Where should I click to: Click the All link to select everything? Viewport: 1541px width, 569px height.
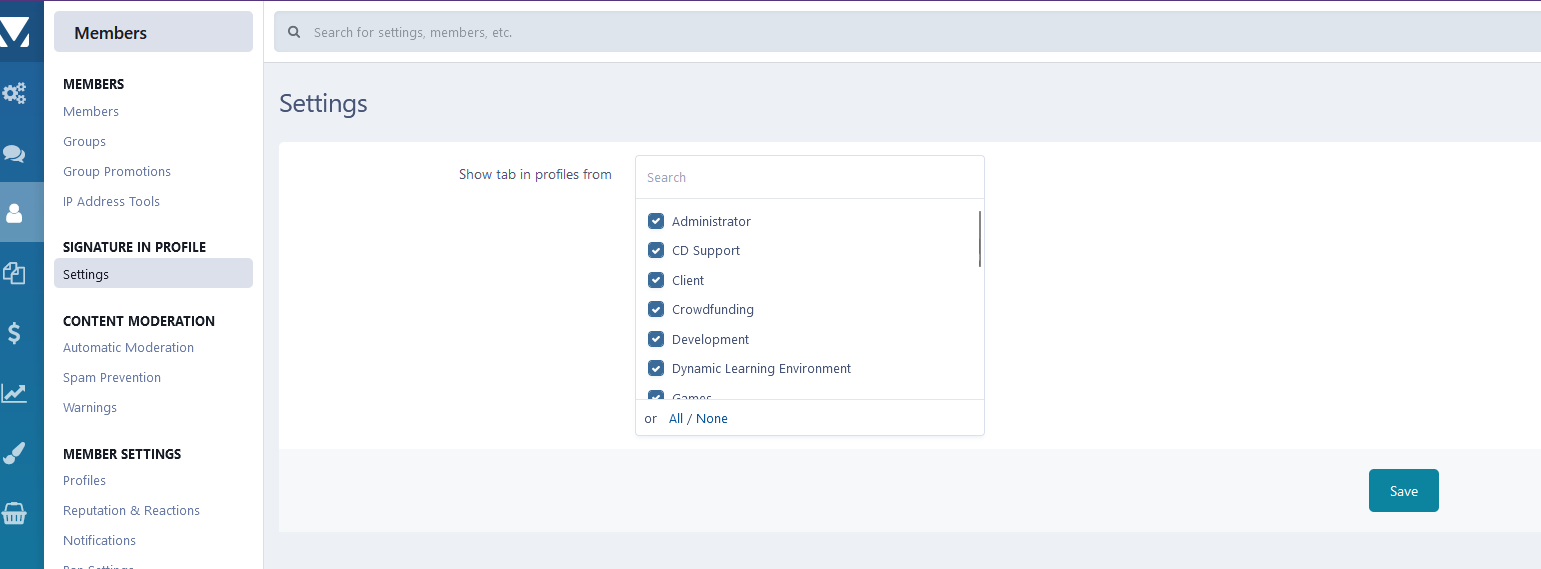coord(676,419)
